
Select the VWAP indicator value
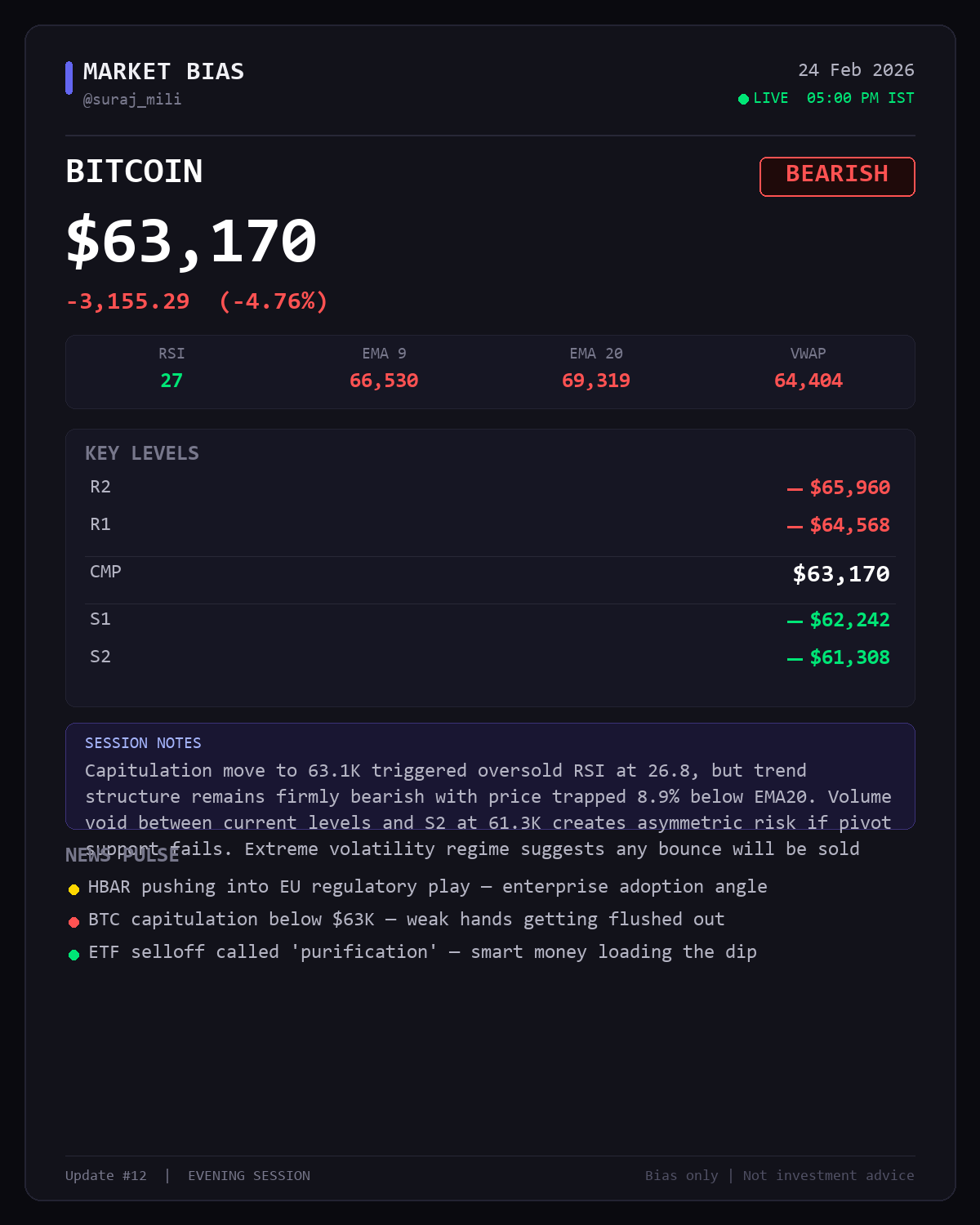tap(808, 381)
